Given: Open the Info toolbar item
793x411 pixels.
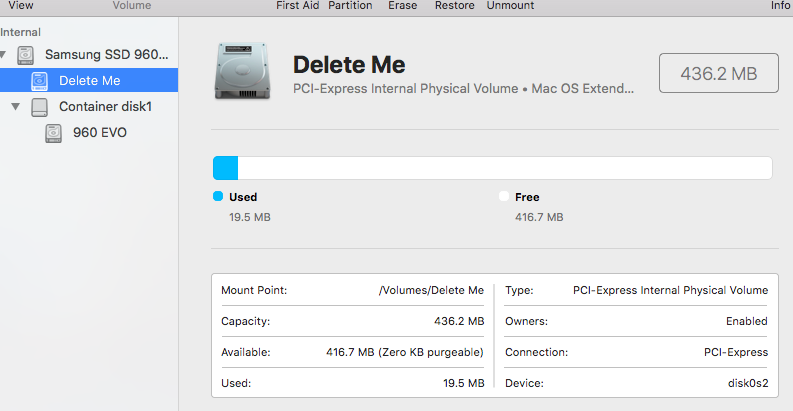Looking at the screenshot, I should point(780,6).
